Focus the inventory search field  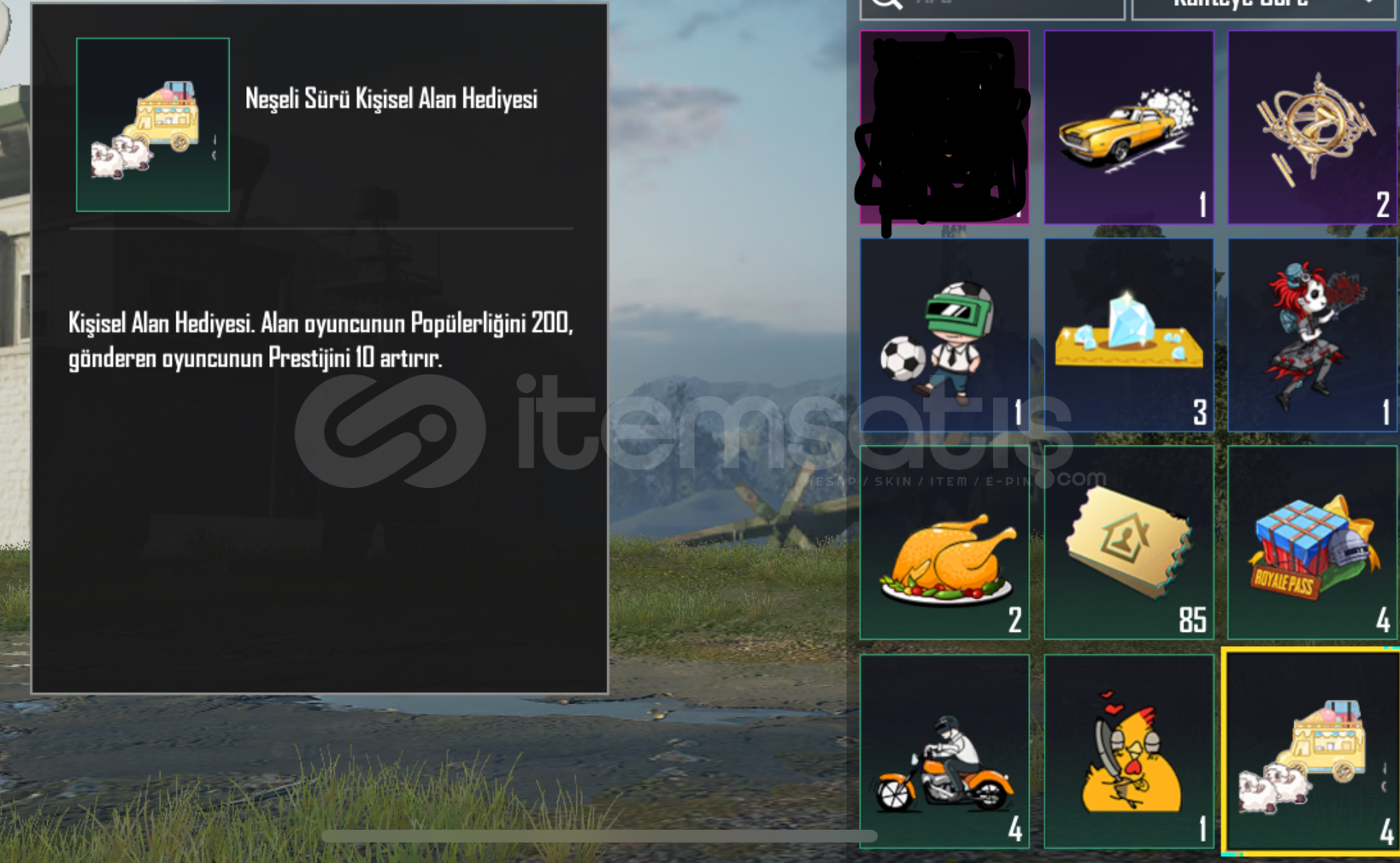point(992,7)
